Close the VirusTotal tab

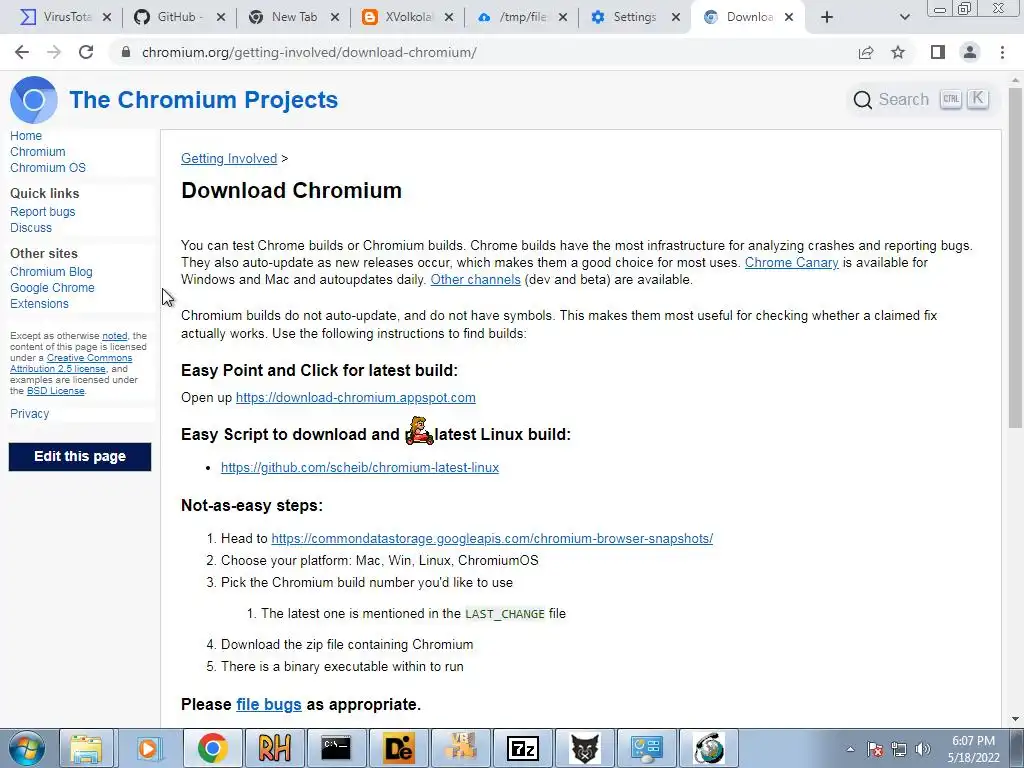[107, 17]
